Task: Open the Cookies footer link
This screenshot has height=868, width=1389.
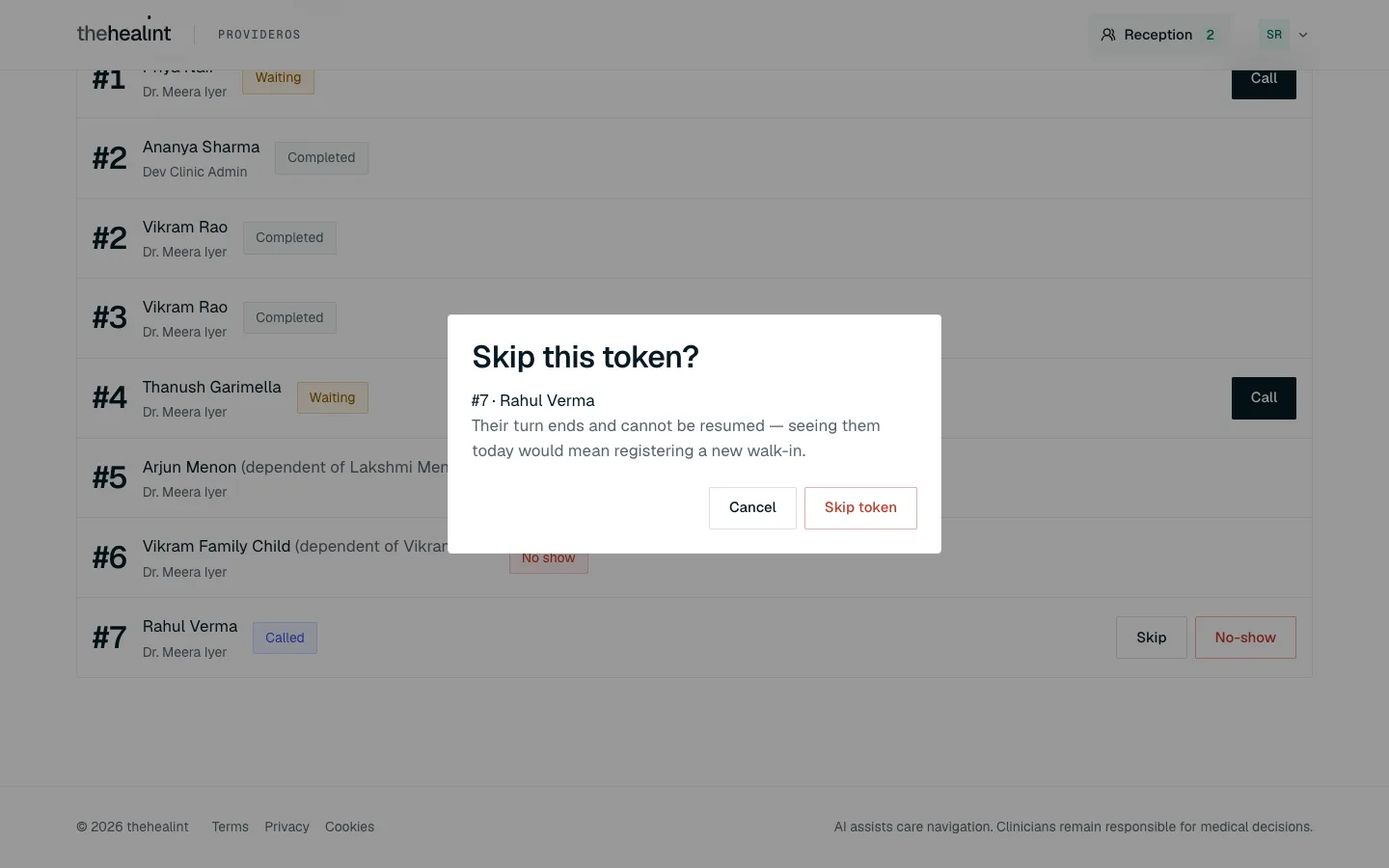Action: 349,827
